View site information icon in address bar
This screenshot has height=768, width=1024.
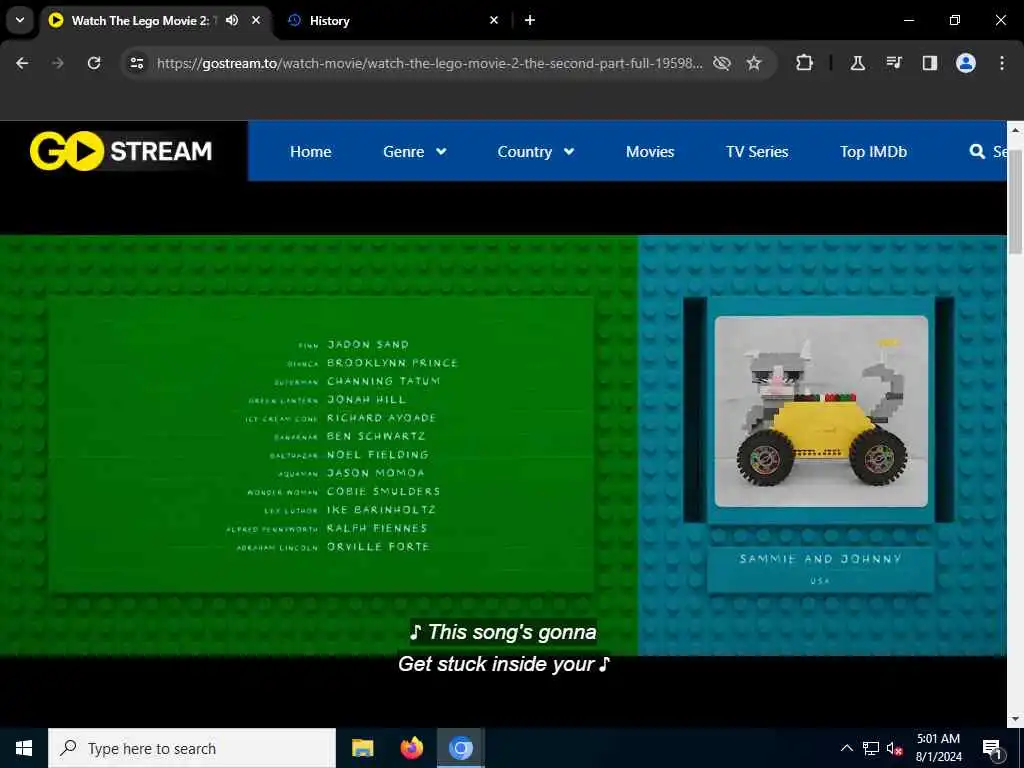tap(136, 63)
